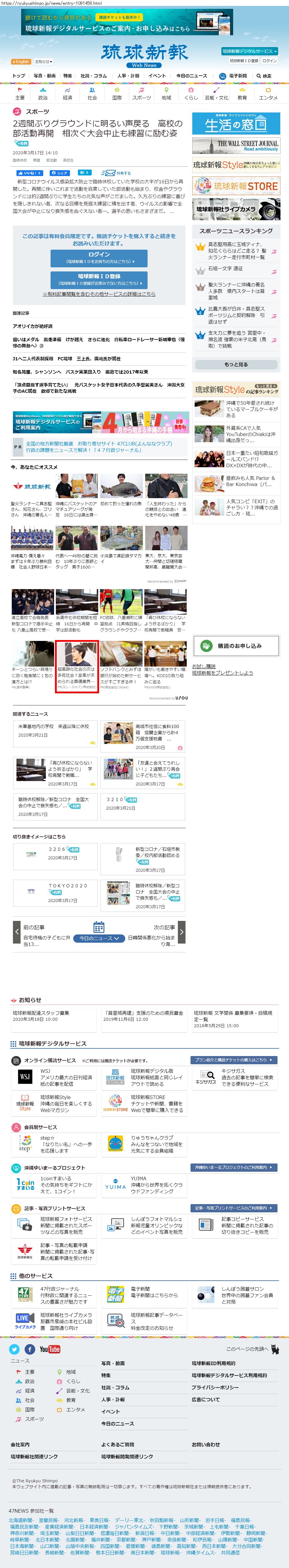
Task: Open 記事・写真プリントサービスのご利用案内
Action: click(234, 1208)
